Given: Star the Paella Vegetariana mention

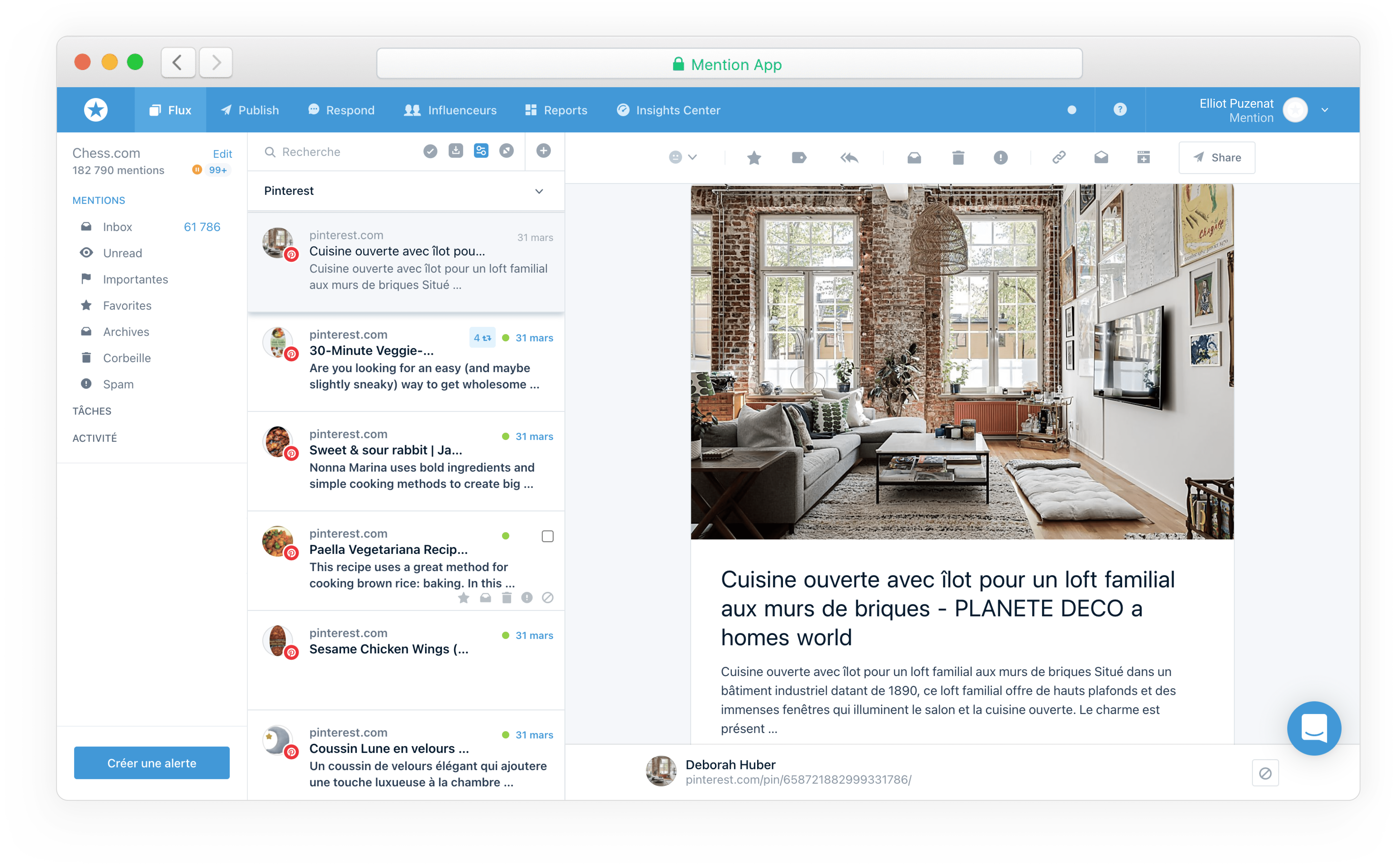Looking at the screenshot, I should point(464,598).
